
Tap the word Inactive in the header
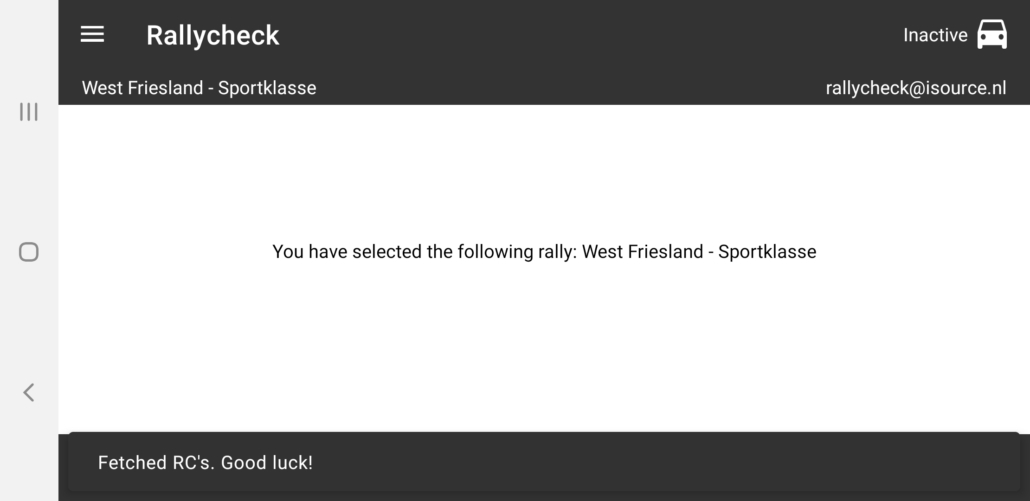click(935, 35)
